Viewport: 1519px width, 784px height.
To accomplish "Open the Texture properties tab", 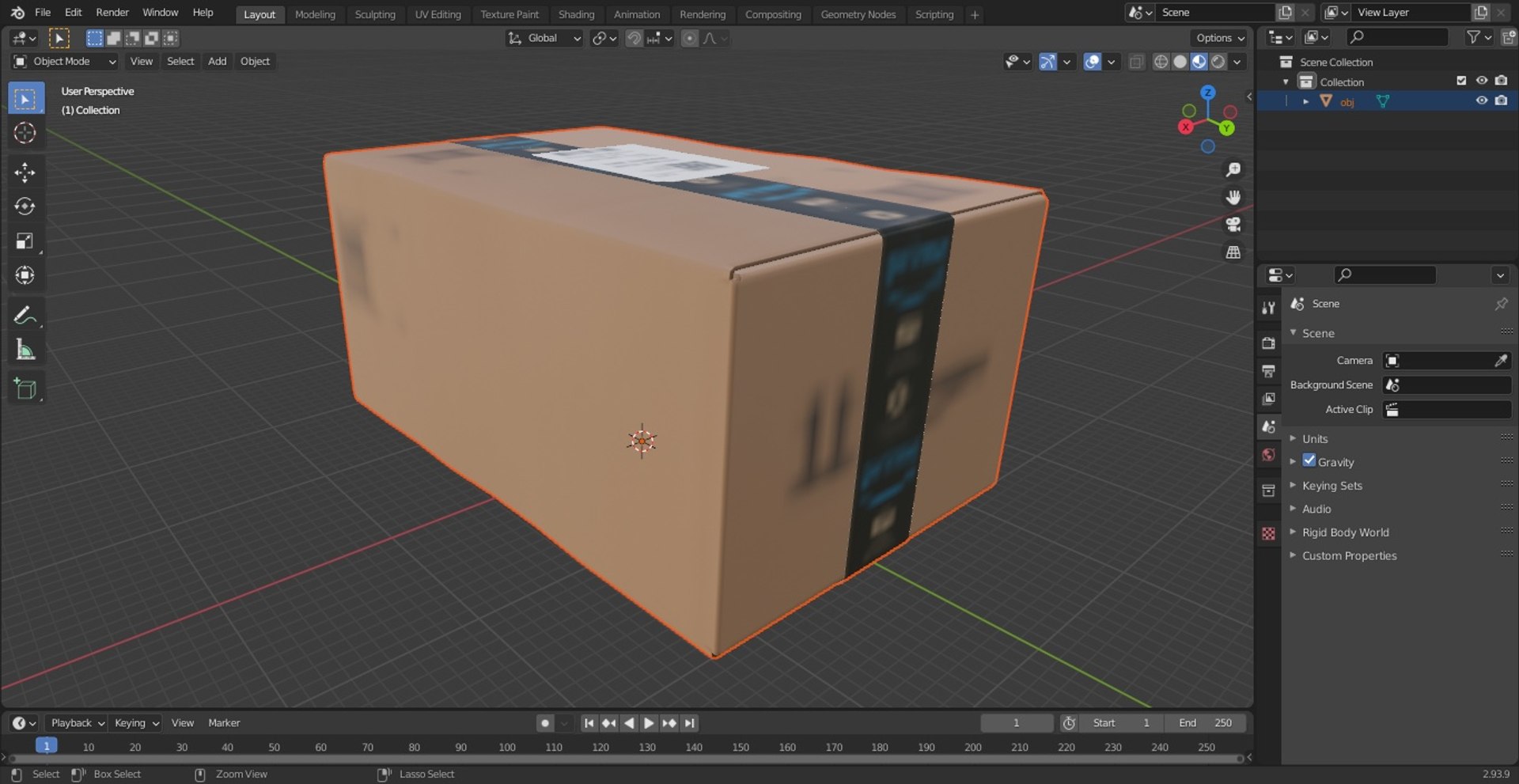I will click(1269, 534).
